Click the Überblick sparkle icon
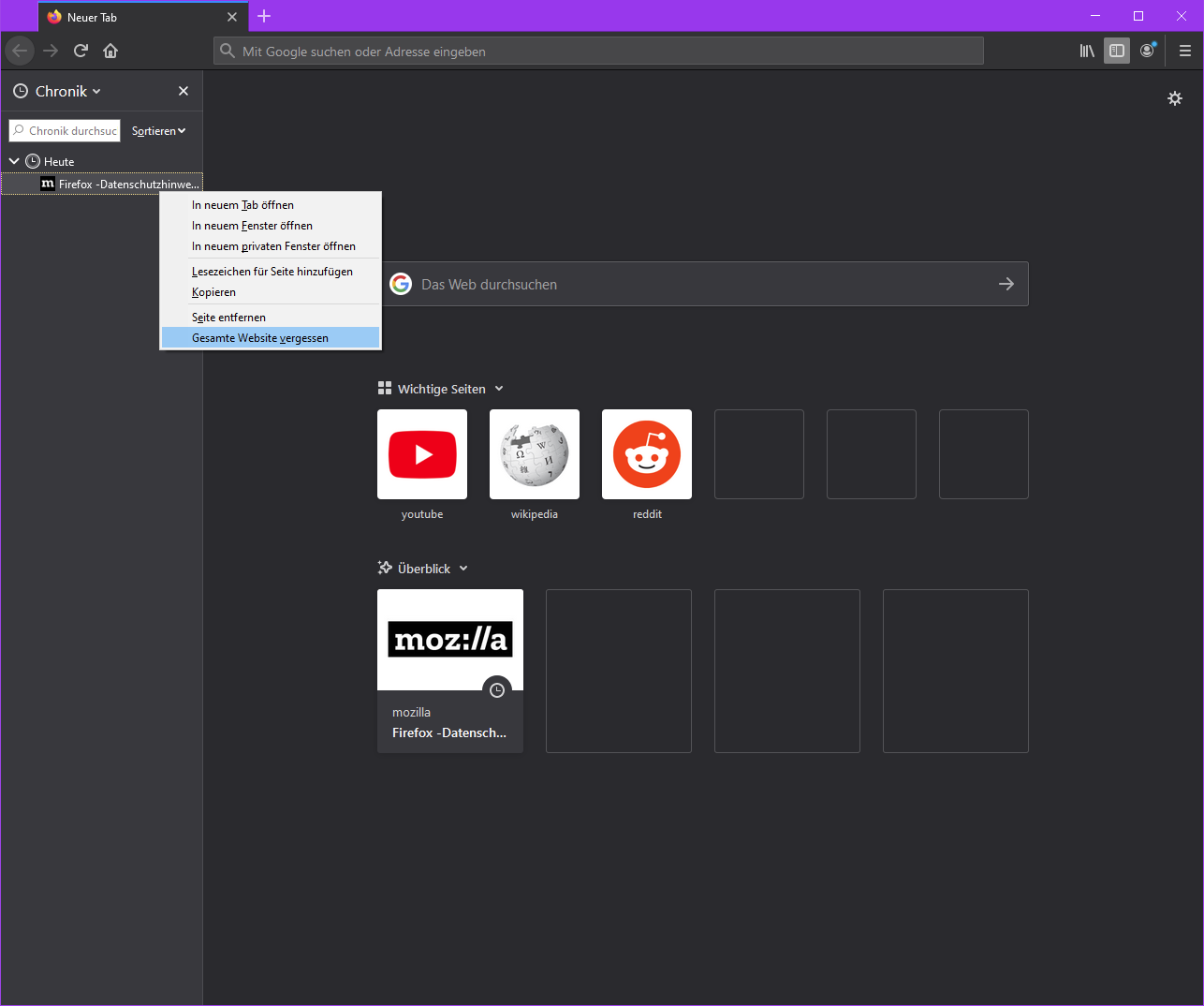The image size is (1204, 1006). click(x=385, y=568)
